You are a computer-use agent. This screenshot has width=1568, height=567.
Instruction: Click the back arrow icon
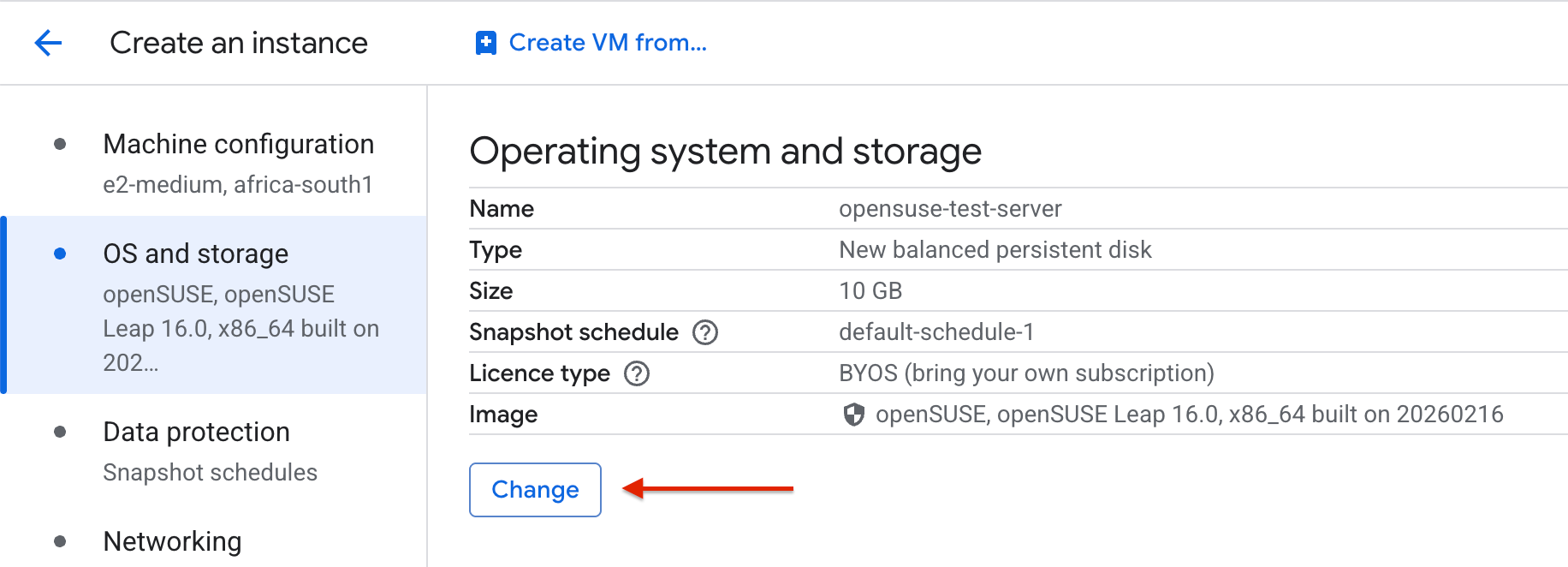[x=48, y=43]
